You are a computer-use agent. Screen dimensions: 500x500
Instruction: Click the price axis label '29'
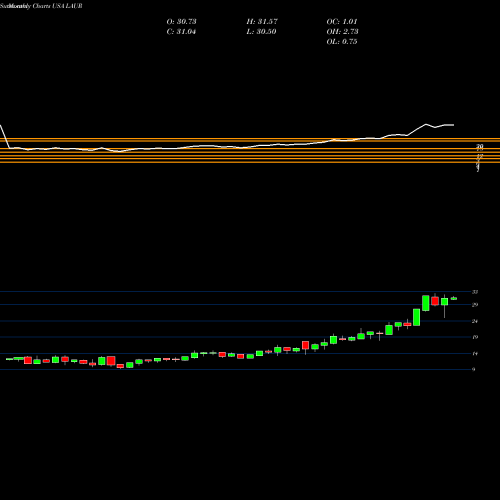(x=475, y=304)
